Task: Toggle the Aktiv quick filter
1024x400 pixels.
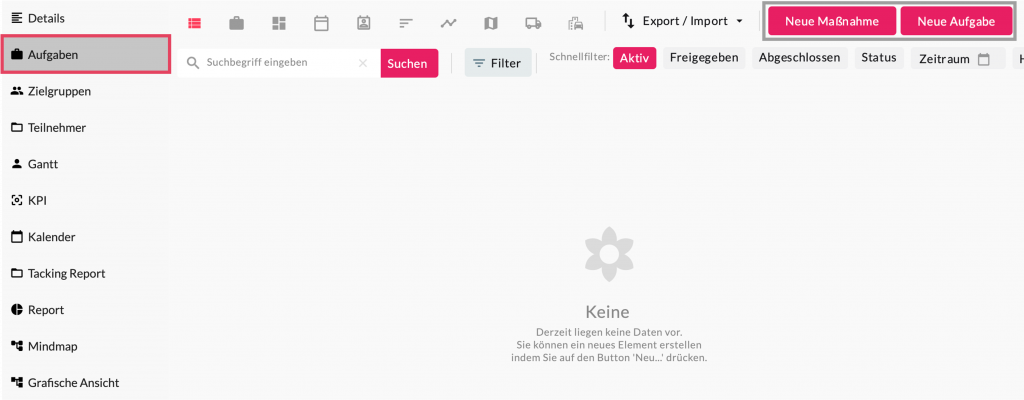Action: [x=634, y=58]
